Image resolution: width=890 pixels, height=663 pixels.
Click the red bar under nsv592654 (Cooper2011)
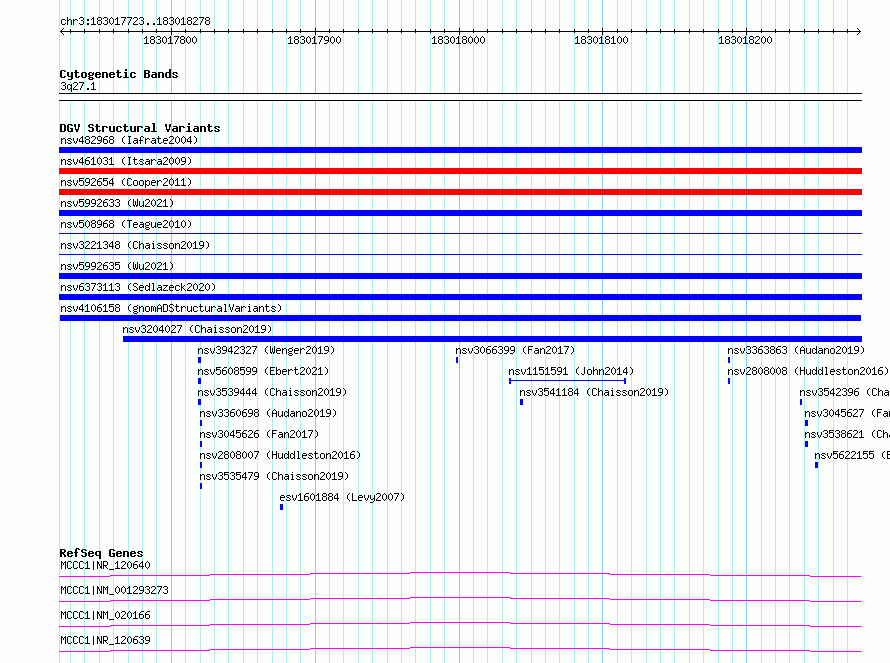(x=460, y=192)
